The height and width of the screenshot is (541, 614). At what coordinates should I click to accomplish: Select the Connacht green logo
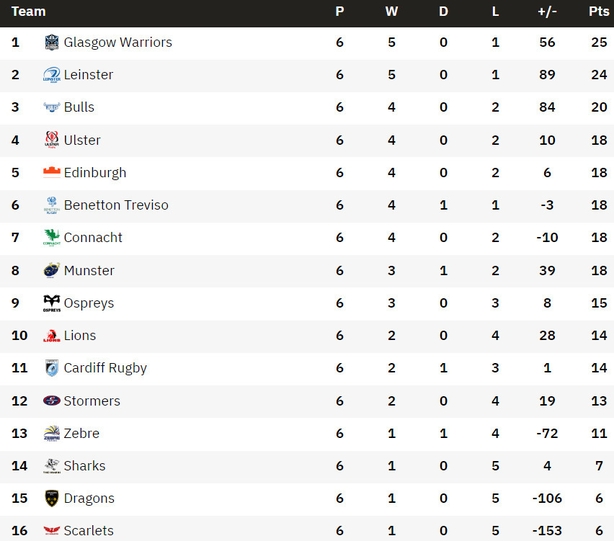pyautogui.click(x=52, y=237)
